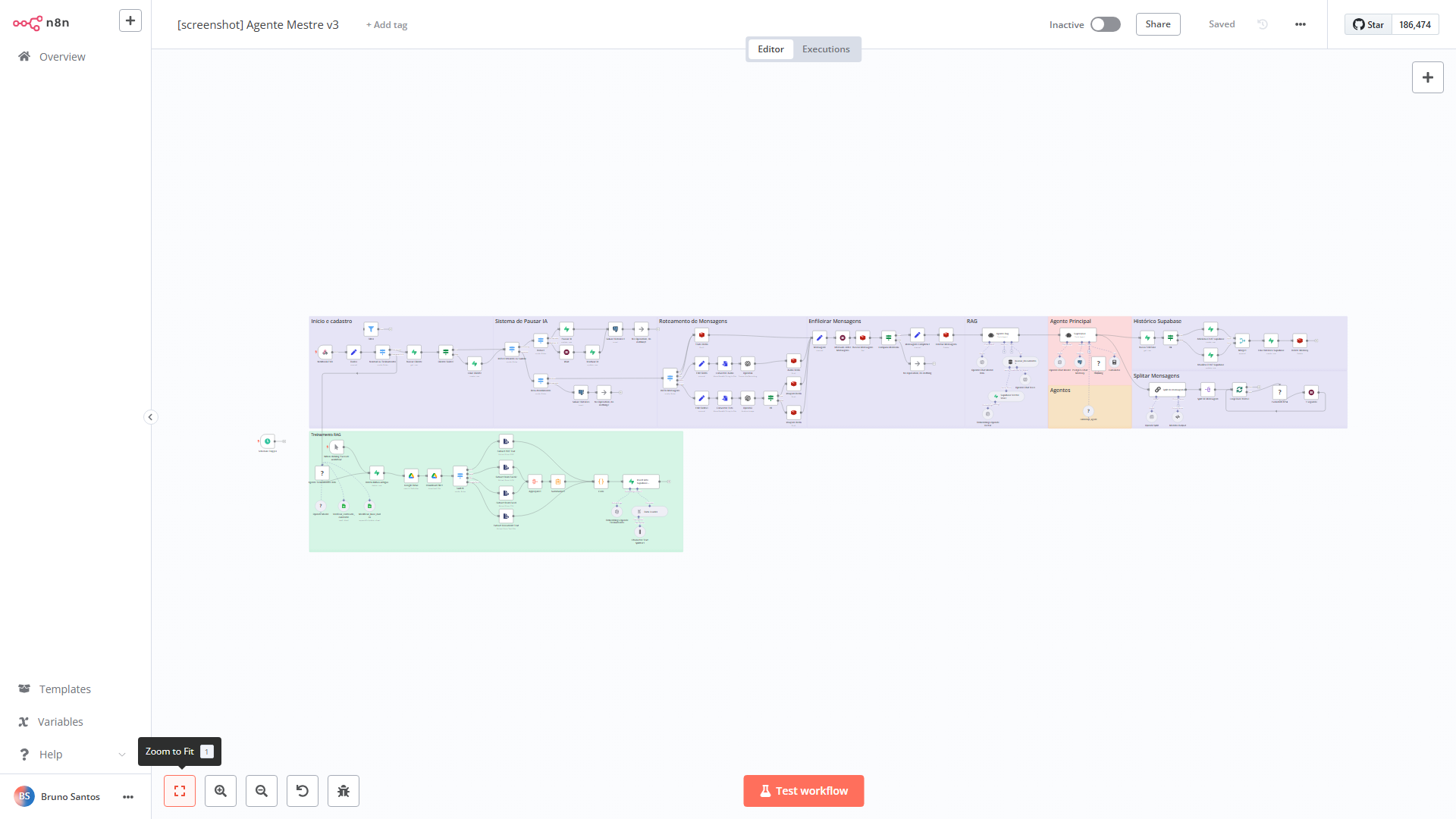Select the Postgres Chat Memory node
Image resolution: width=1456 pixels, height=819 pixels.
1080,362
